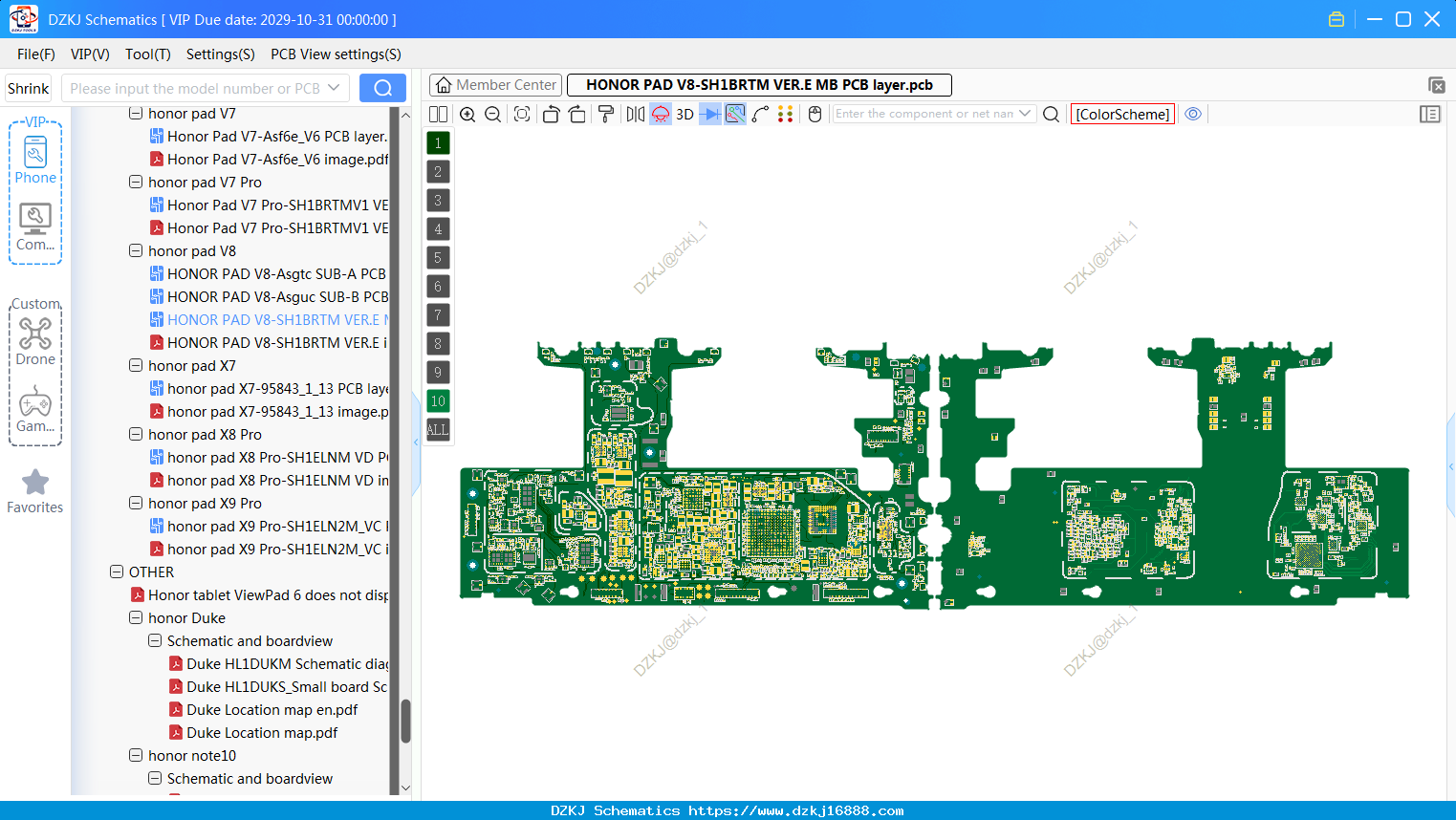Screen dimensions: 1456x820
Task: Toggle the net highlight tool
Action: coord(735,114)
